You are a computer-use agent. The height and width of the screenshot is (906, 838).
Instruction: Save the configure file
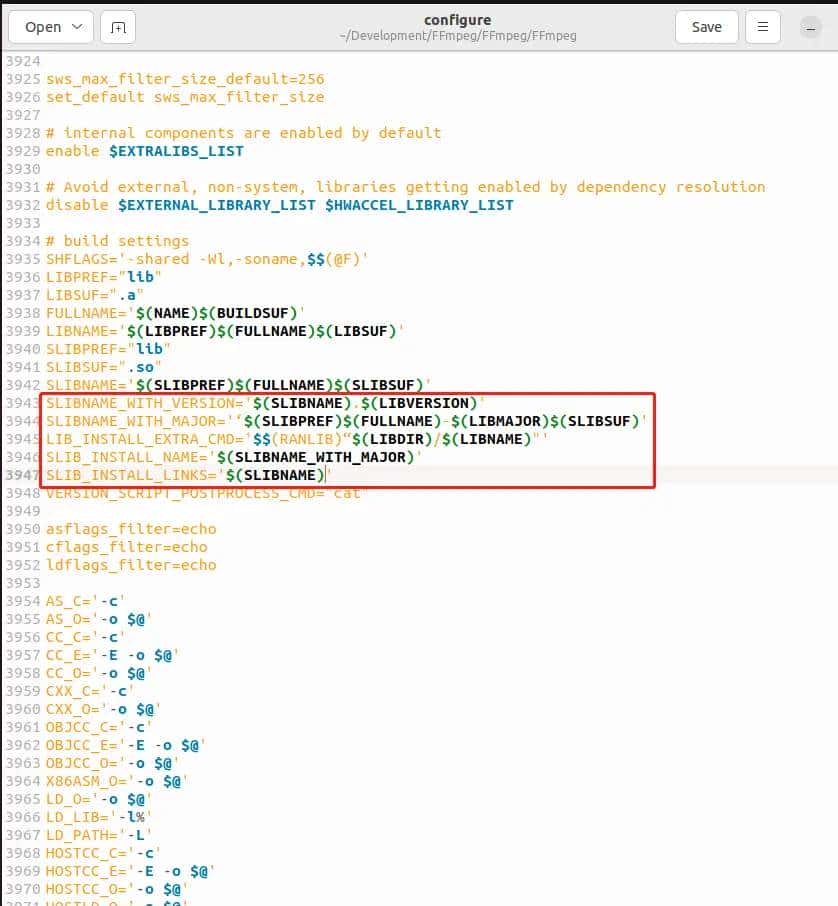point(706,27)
